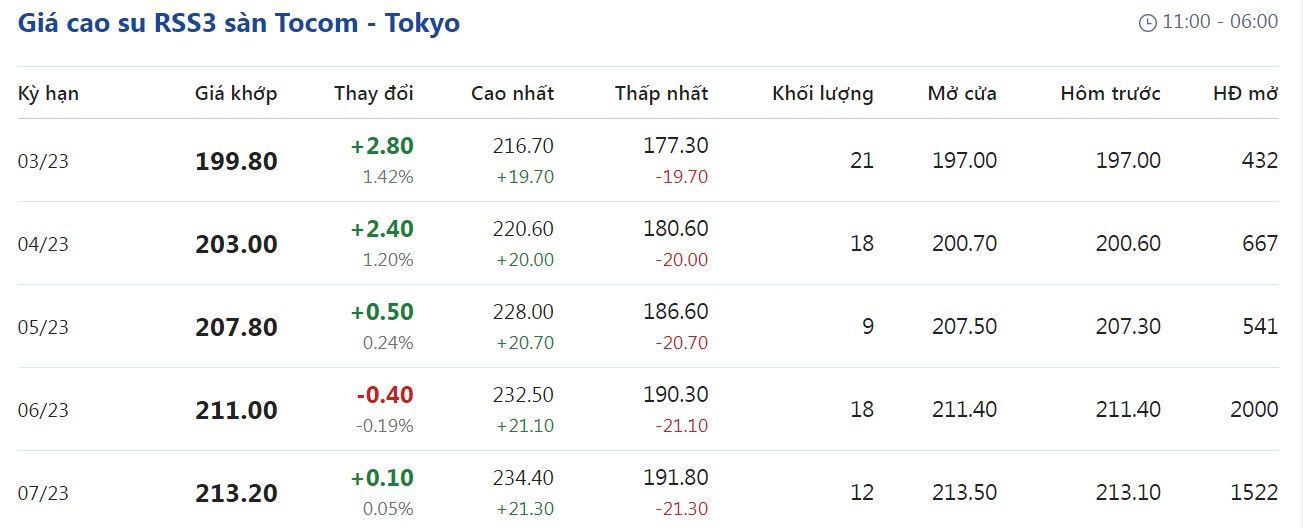
Task: Click the matched price 199.80
Action: [x=236, y=161]
